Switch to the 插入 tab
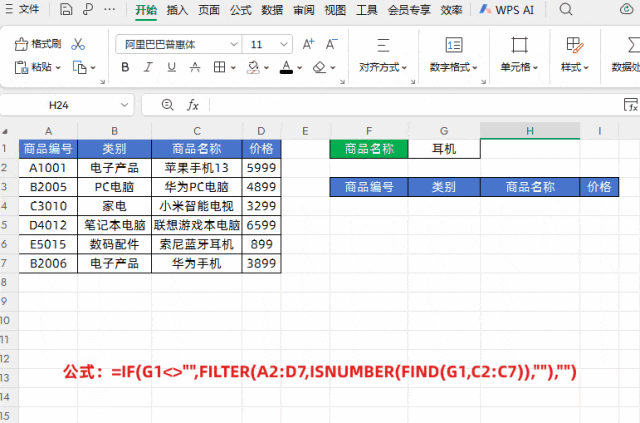The height and width of the screenshot is (423, 640). (178, 10)
